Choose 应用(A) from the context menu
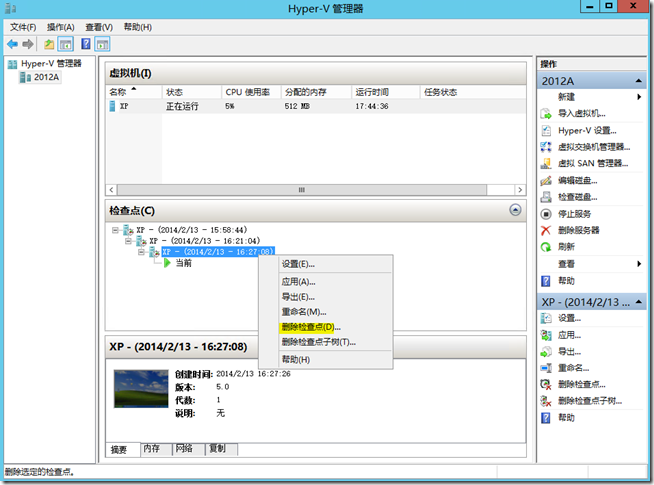Image resolution: width=654 pixels, height=485 pixels. click(x=325, y=282)
